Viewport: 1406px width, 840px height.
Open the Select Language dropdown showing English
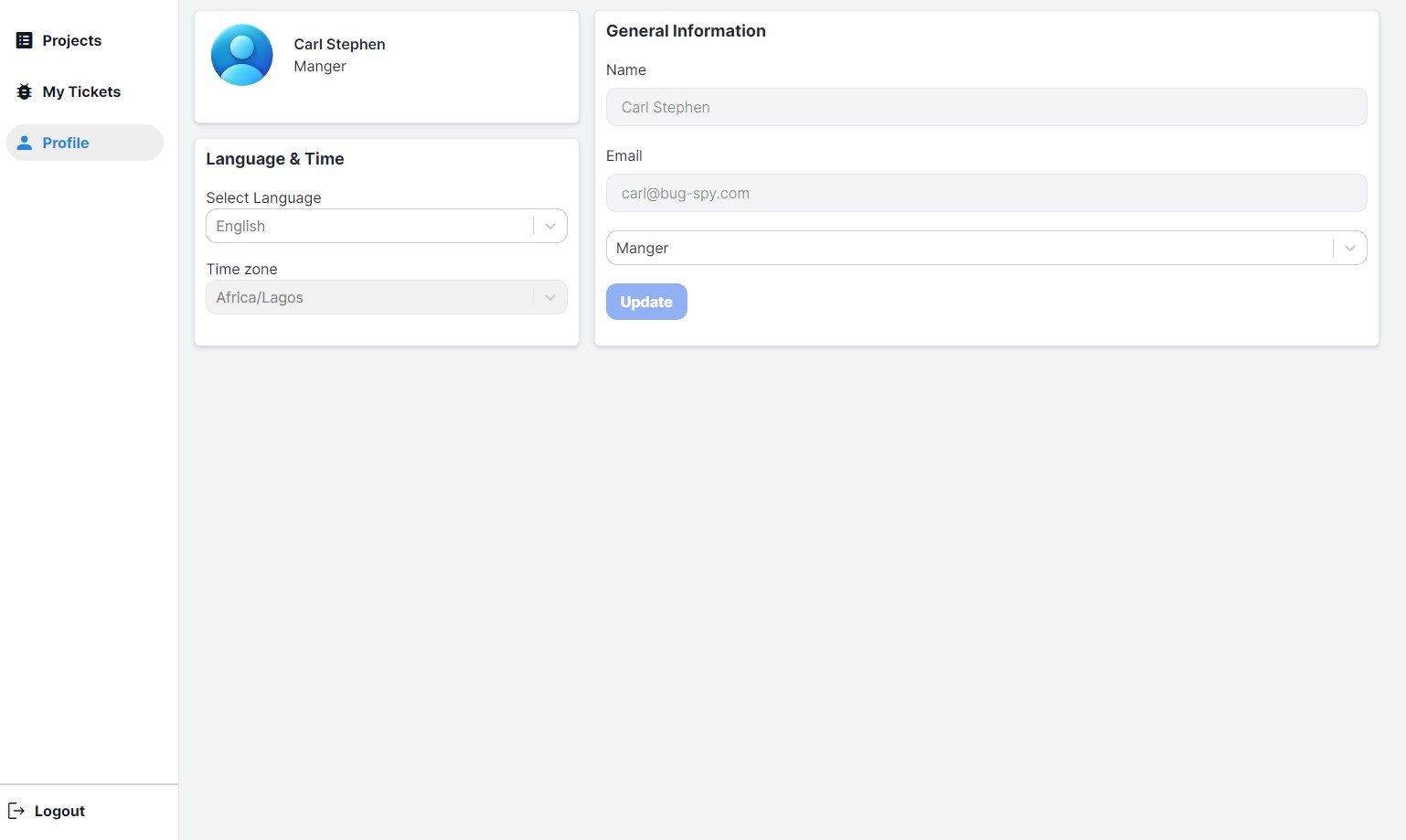(x=387, y=226)
